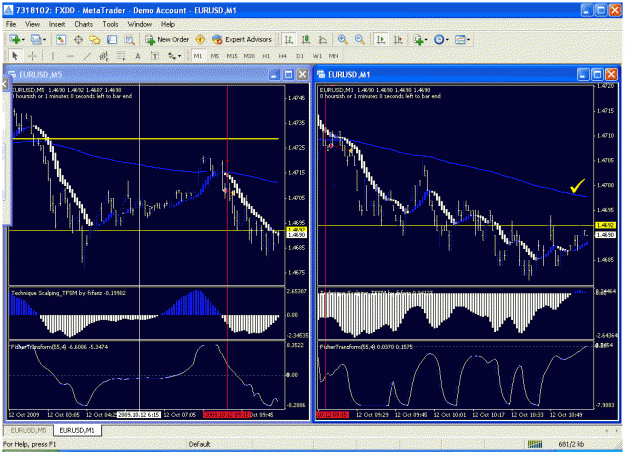The width and height of the screenshot is (625, 452).
Task: Expand the Arrows tool dropdown arrow
Action: point(179,56)
